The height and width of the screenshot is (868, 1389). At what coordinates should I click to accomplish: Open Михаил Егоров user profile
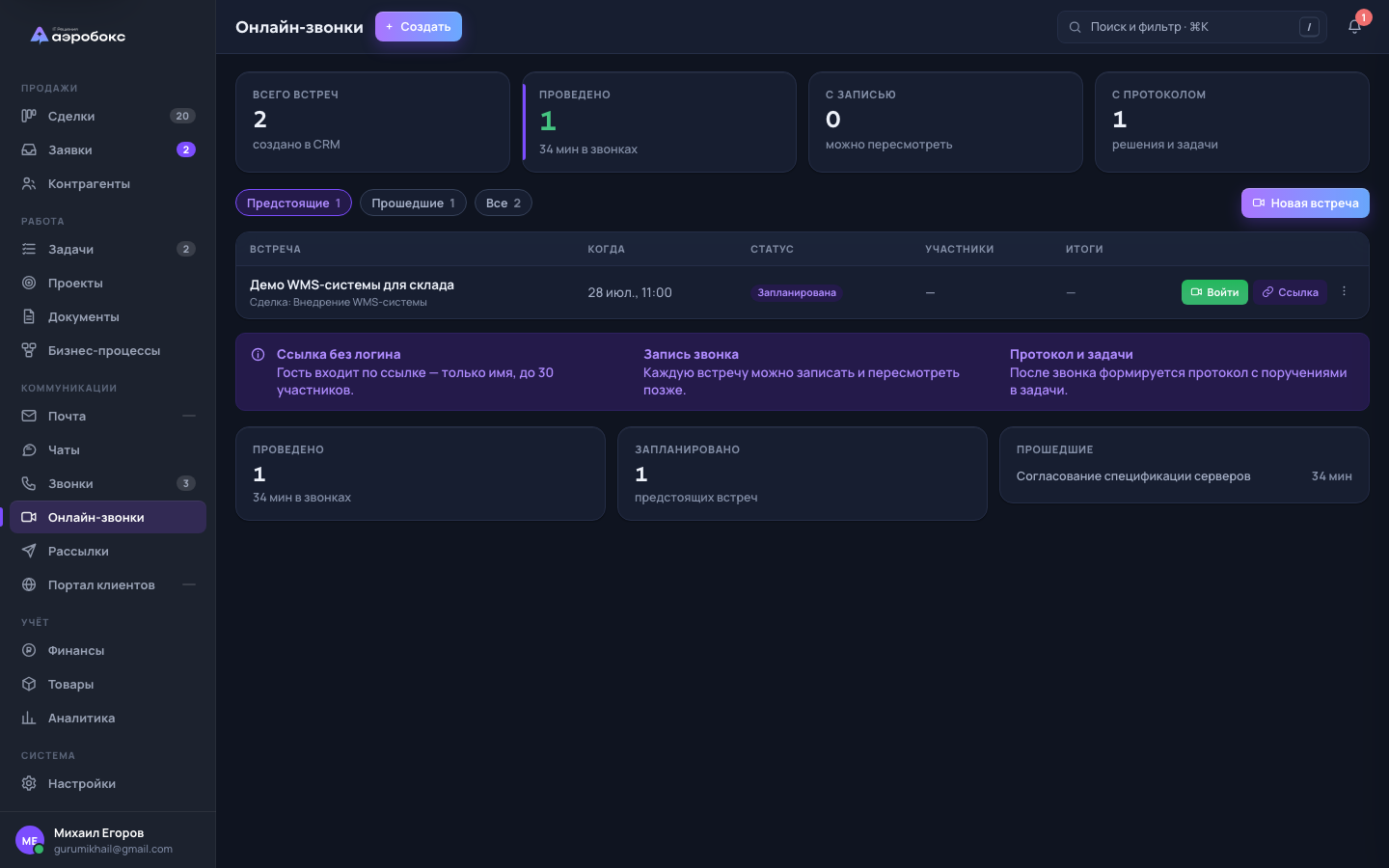[x=108, y=840]
